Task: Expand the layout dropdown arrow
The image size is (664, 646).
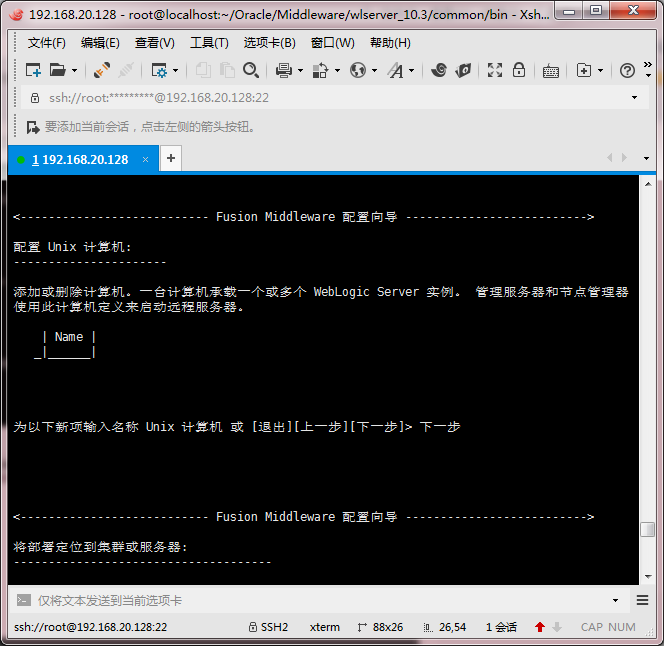Action: 600,70
